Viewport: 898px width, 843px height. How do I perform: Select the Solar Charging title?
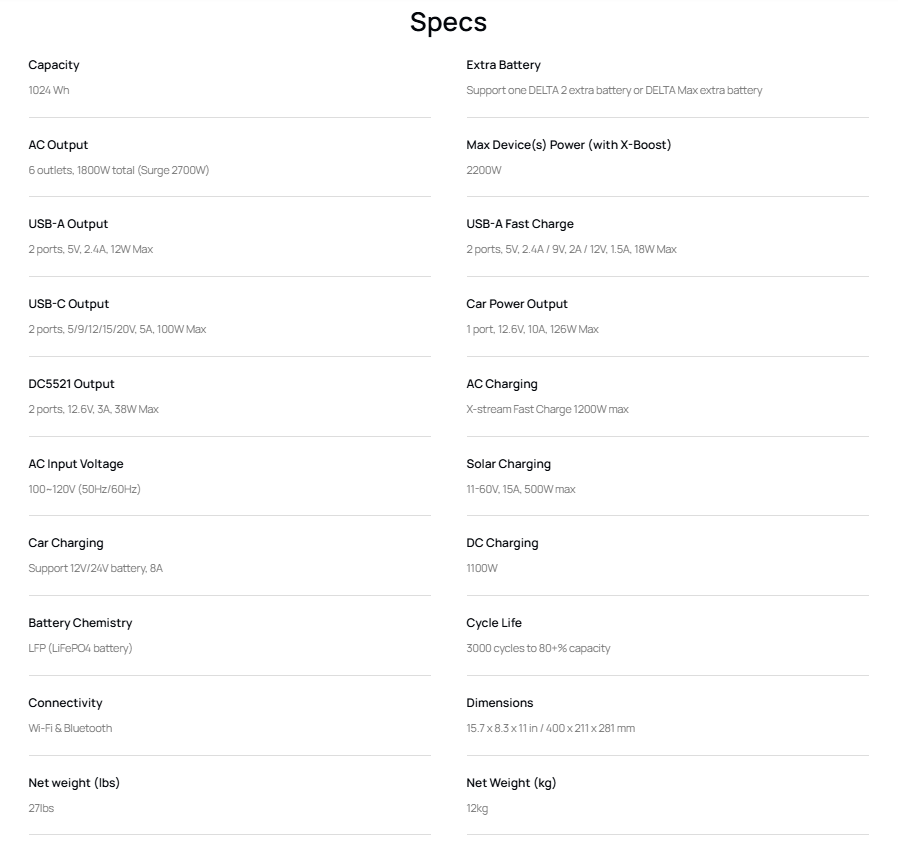pos(509,464)
